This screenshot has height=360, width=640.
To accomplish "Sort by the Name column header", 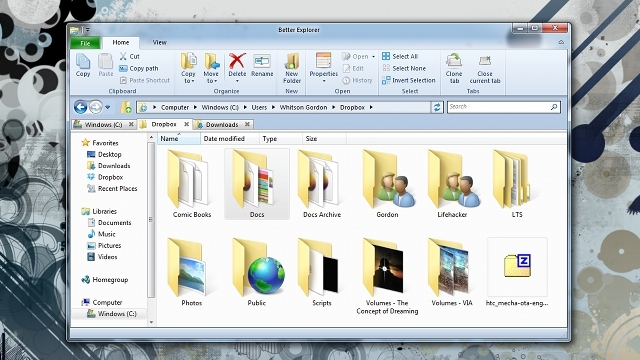I will pos(179,139).
